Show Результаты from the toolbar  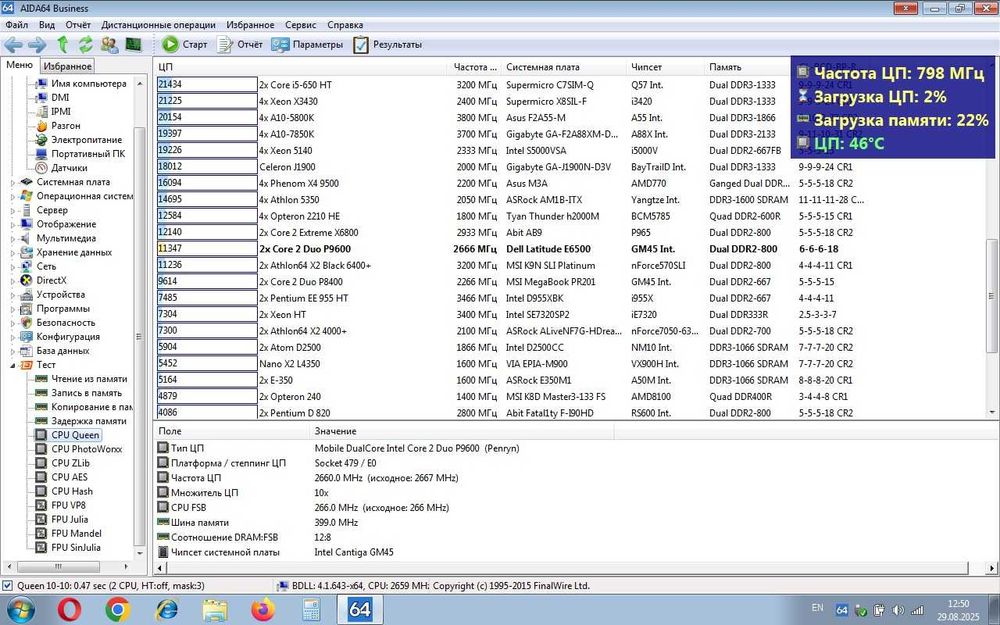pos(388,45)
